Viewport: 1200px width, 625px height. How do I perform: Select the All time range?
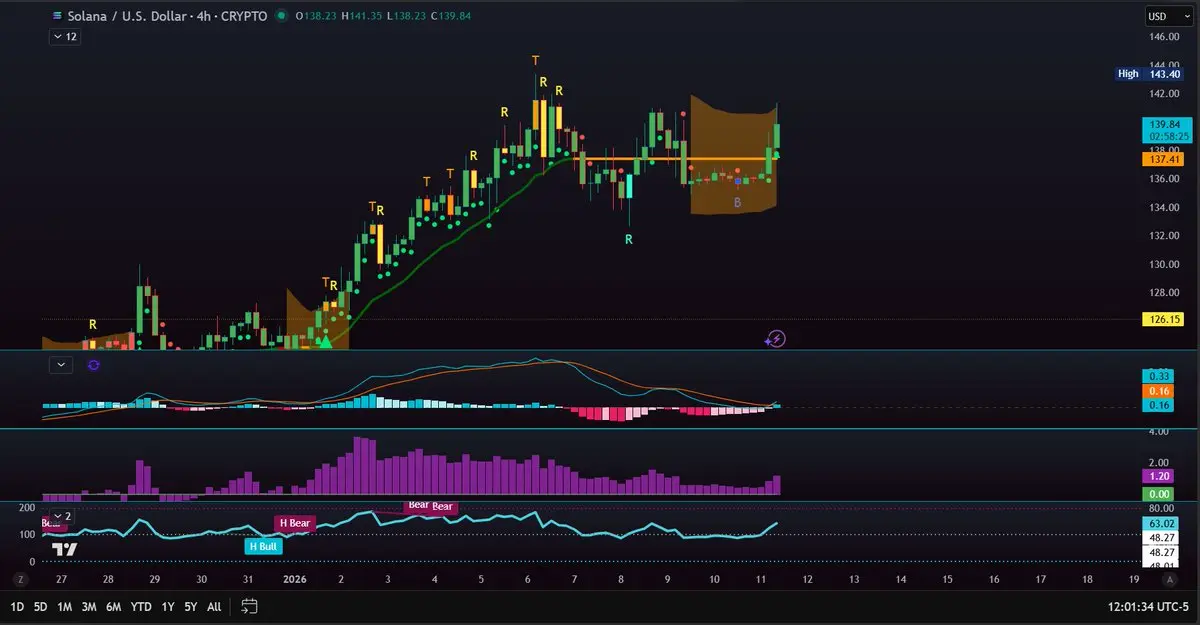(214, 606)
